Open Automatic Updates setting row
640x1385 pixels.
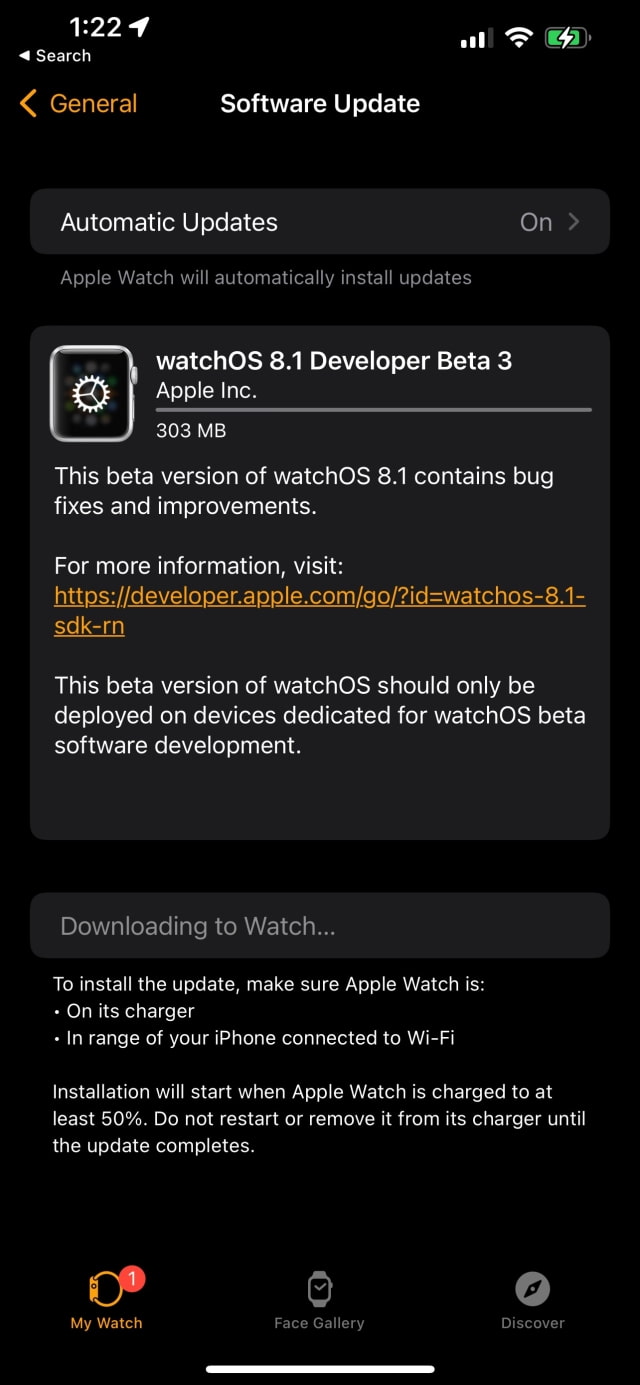pyautogui.click(x=320, y=222)
